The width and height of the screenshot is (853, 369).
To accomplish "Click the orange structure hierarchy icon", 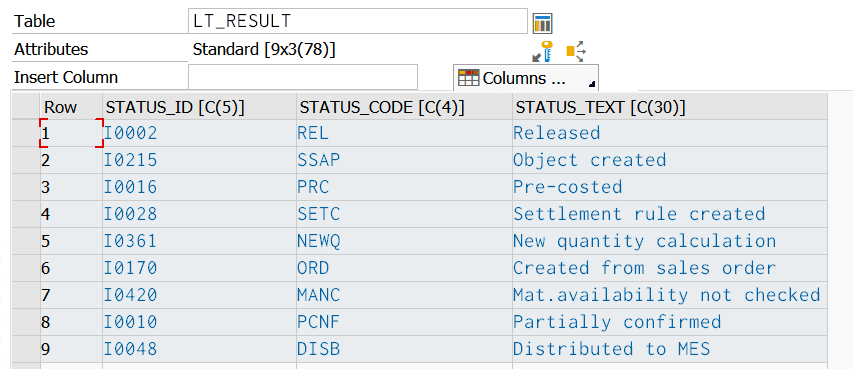I will pos(576,51).
